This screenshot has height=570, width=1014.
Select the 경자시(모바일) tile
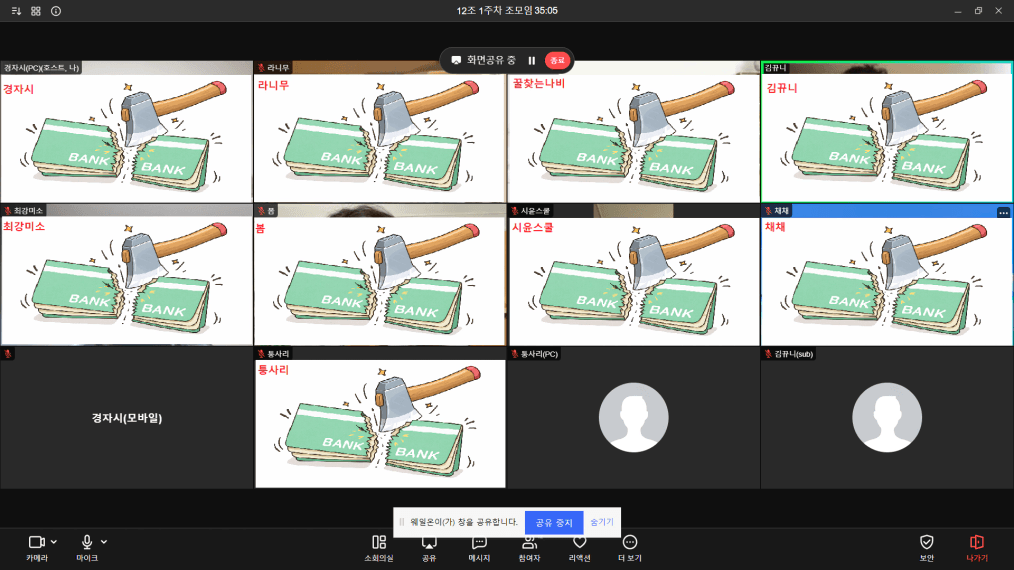click(x=127, y=418)
